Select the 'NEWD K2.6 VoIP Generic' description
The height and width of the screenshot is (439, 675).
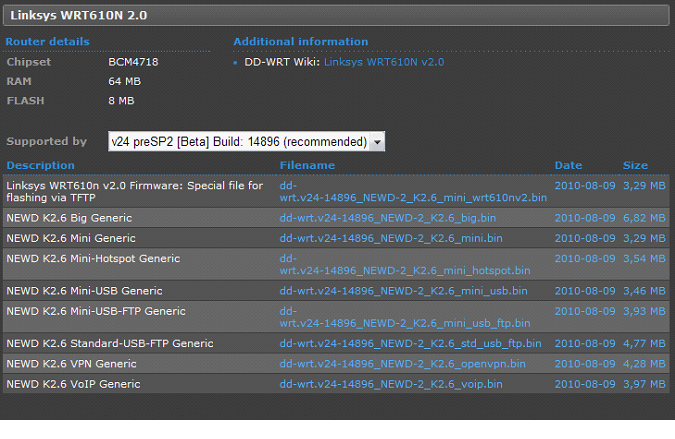(x=73, y=384)
